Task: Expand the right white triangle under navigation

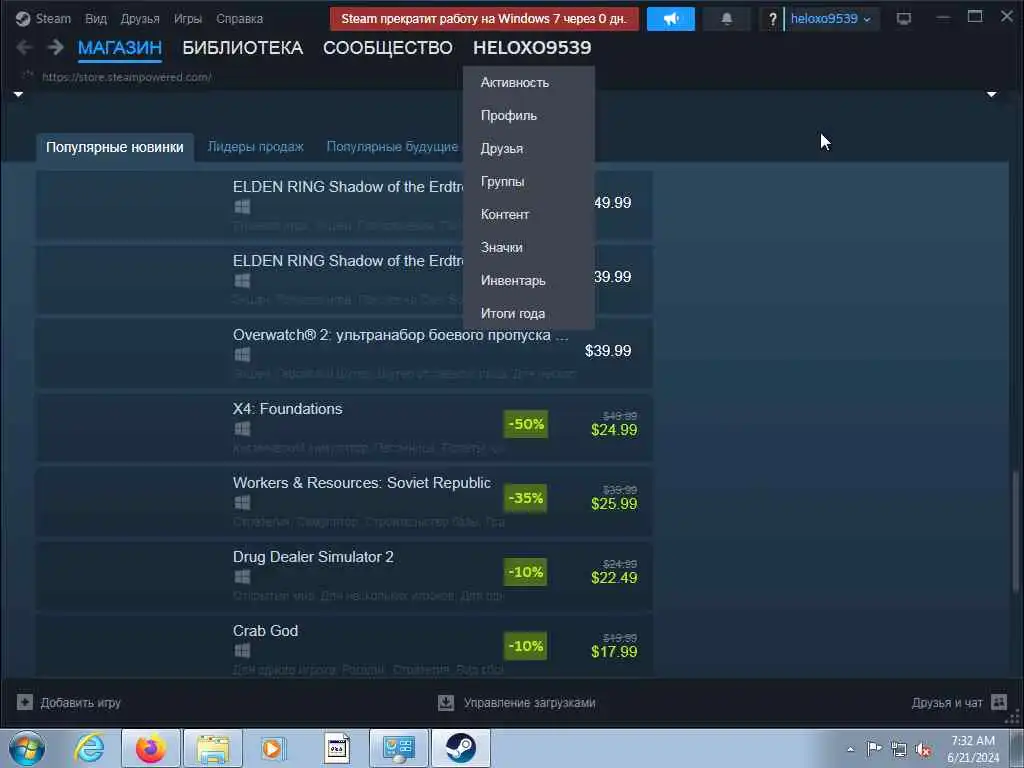Action: tap(991, 95)
